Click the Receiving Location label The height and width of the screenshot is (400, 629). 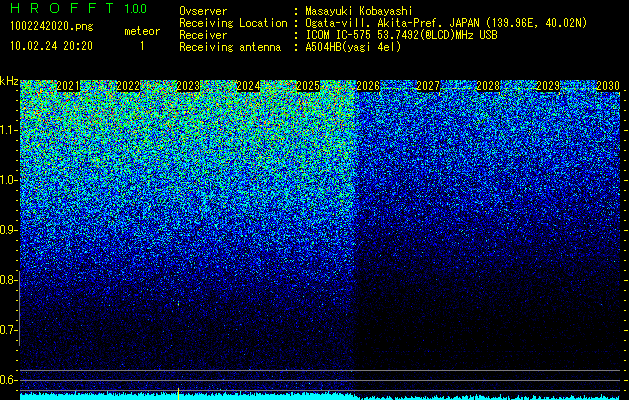coord(233,23)
